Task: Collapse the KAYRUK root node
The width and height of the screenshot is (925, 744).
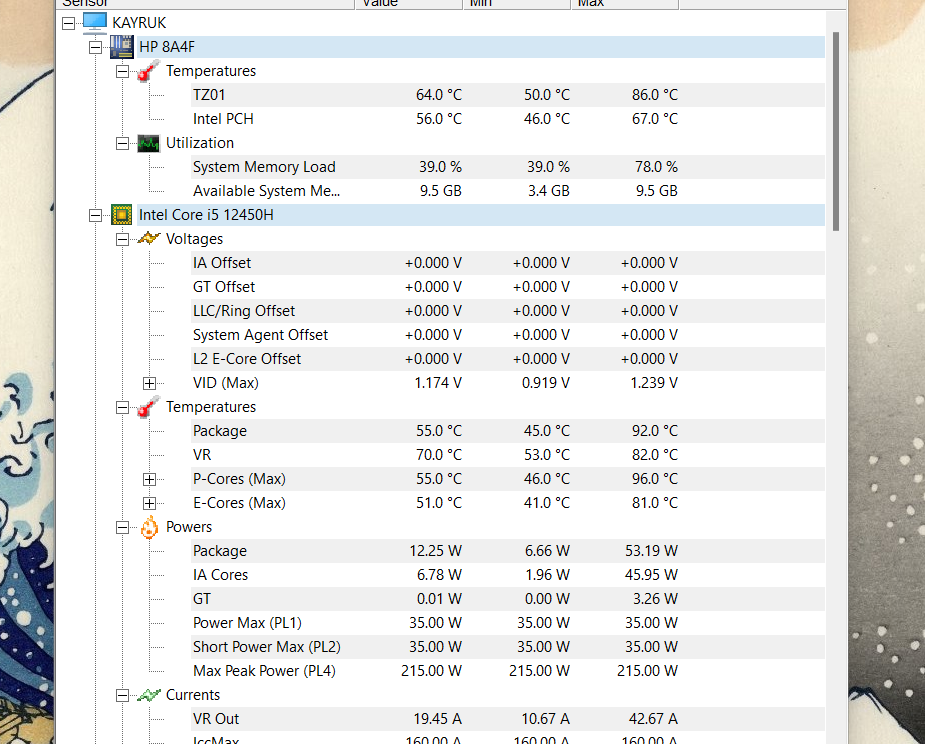Action: click(68, 23)
